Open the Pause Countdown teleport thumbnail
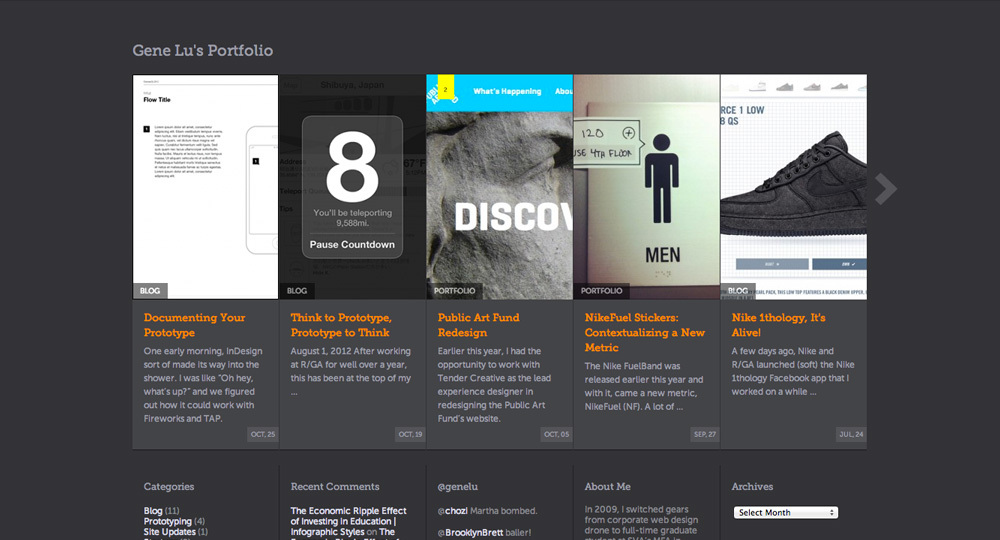 [352, 187]
